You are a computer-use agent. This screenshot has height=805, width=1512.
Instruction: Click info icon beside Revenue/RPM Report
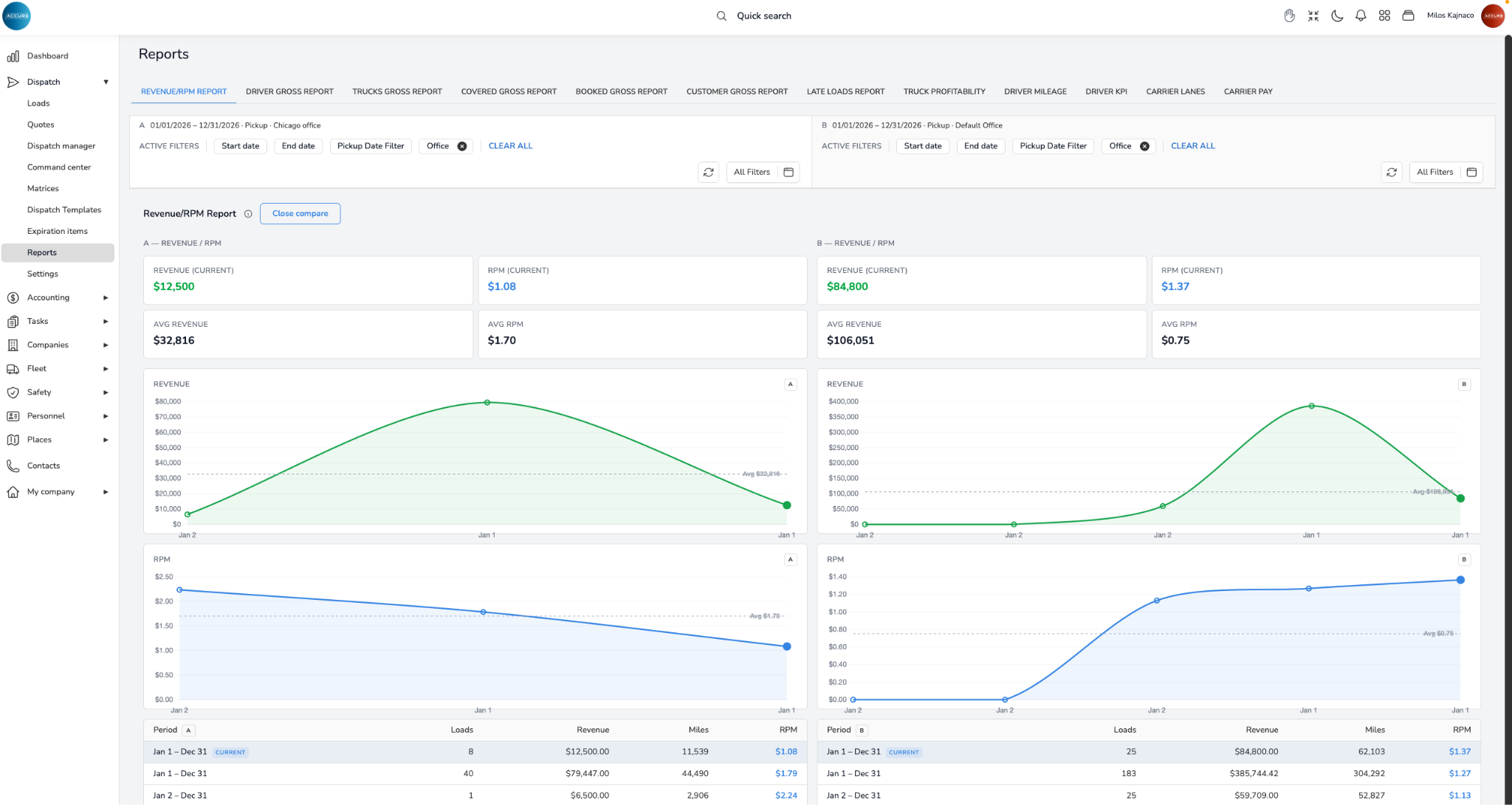click(248, 214)
